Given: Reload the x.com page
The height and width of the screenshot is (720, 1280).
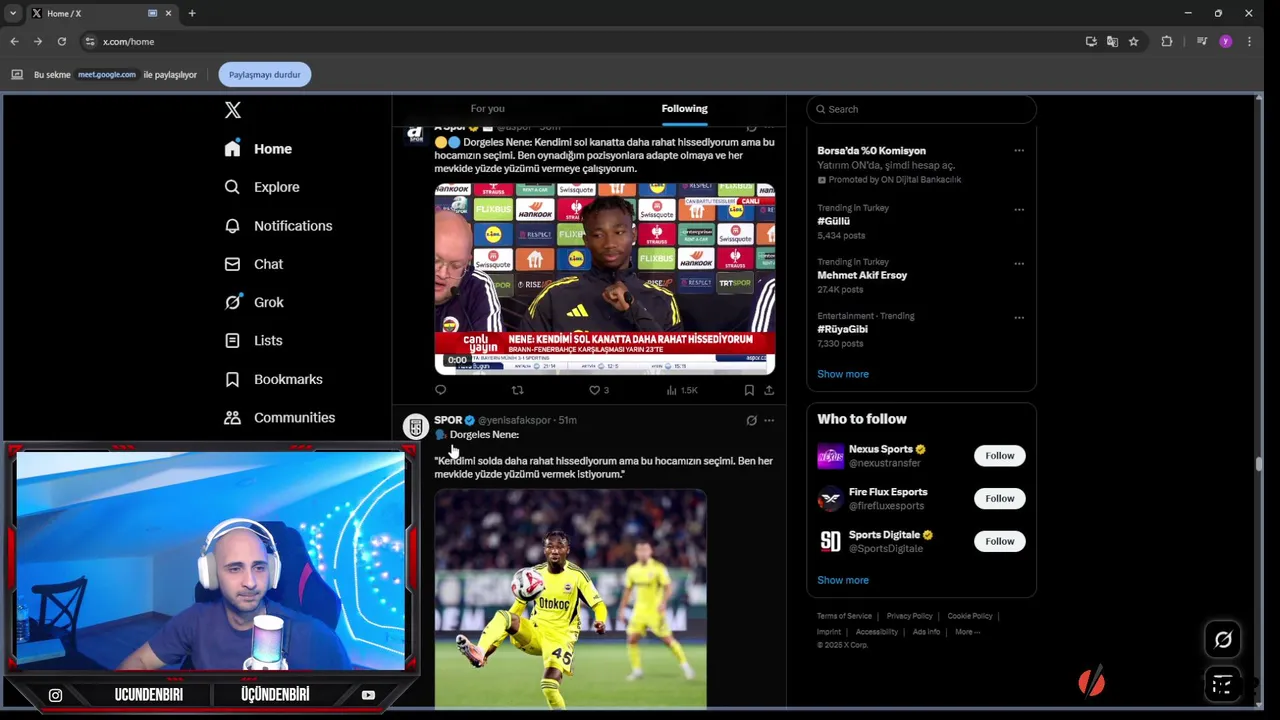Looking at the screenshot, I should (x=62, y=41).
